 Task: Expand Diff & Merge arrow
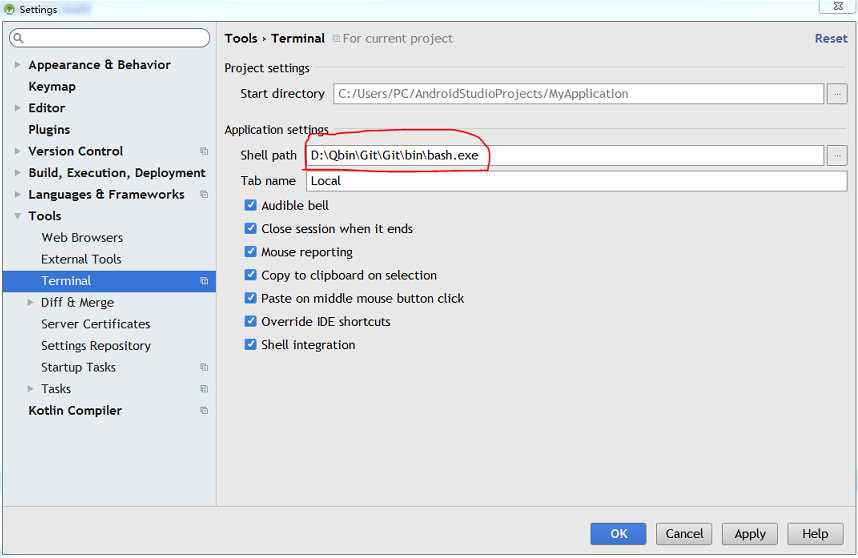[x=31, y=303]
